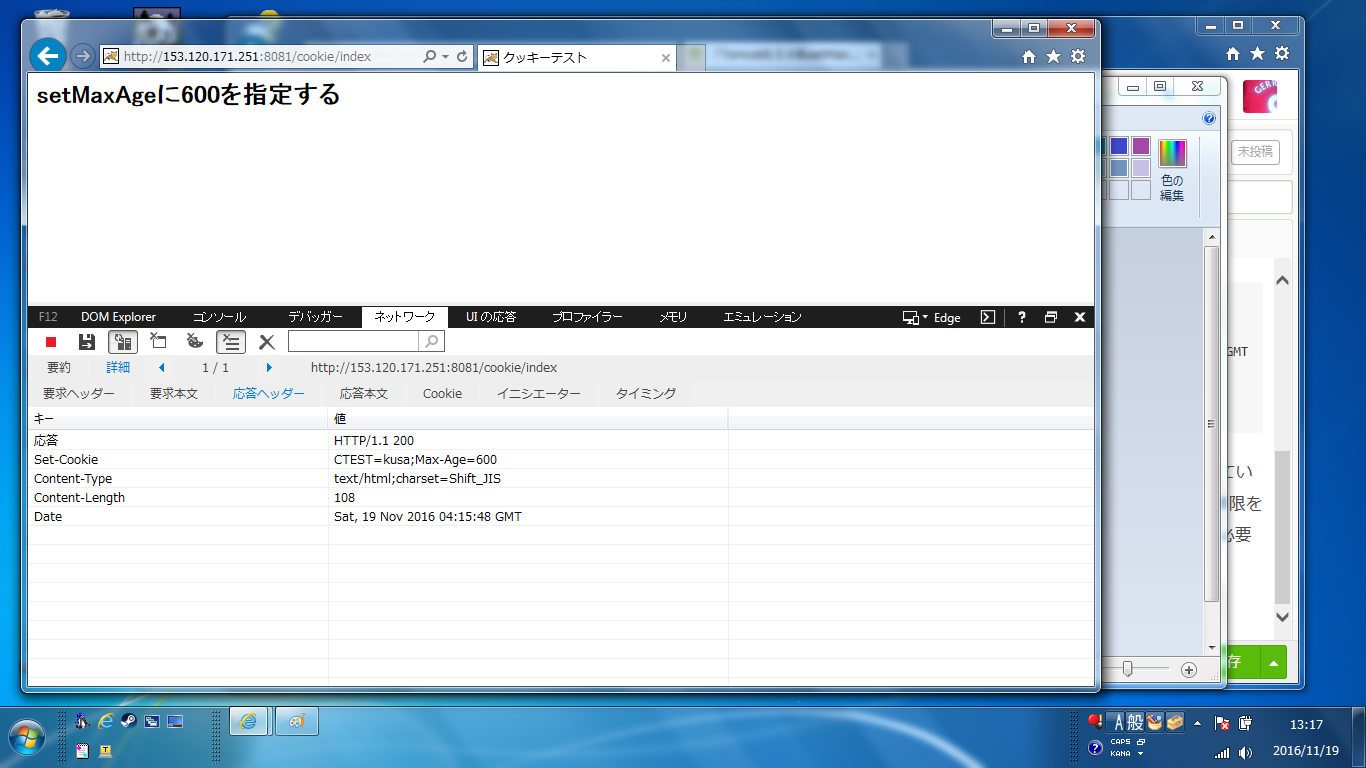Image resolution: width=1366 pixels, height=768 pixels.
Task: Unpin the F12 developer tools window
Action: pos(1050,317)
